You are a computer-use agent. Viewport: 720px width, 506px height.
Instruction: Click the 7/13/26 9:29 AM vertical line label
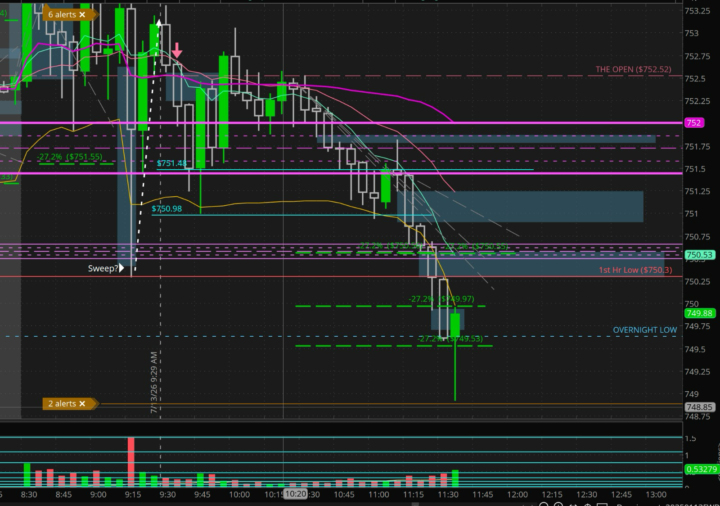[x=154, y=382]
